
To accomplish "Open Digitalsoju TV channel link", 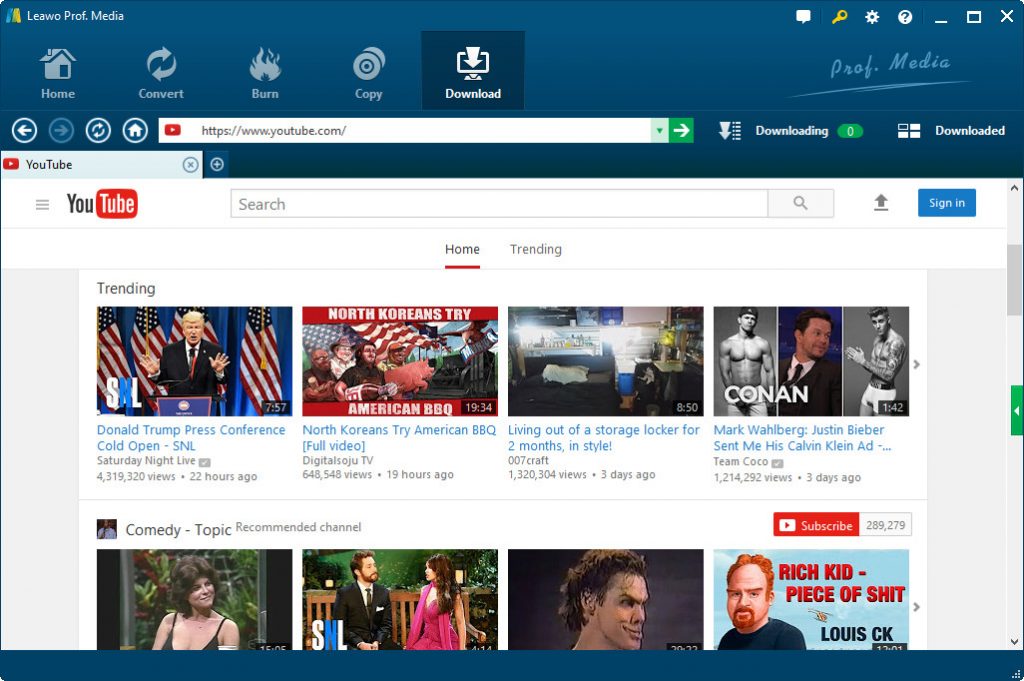I will click(x=338, y=460).
